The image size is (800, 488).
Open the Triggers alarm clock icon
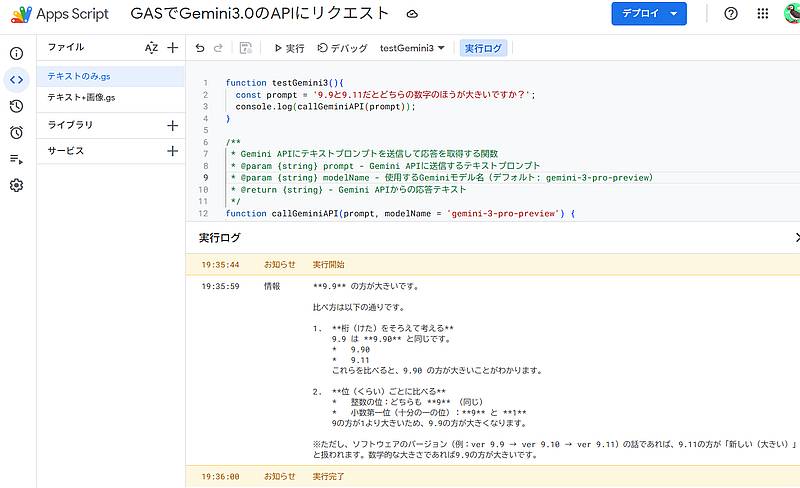[16, 133]
